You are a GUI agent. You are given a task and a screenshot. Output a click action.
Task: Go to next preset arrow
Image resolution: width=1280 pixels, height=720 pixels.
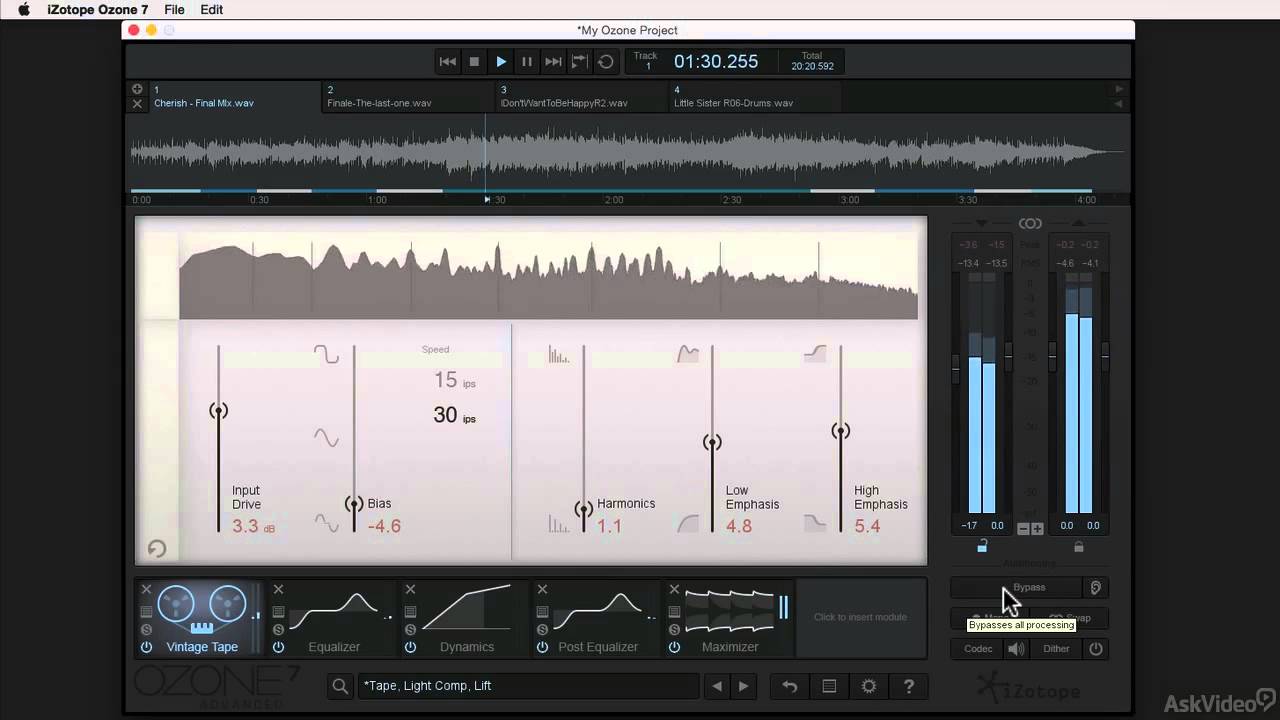click(743, 686)
